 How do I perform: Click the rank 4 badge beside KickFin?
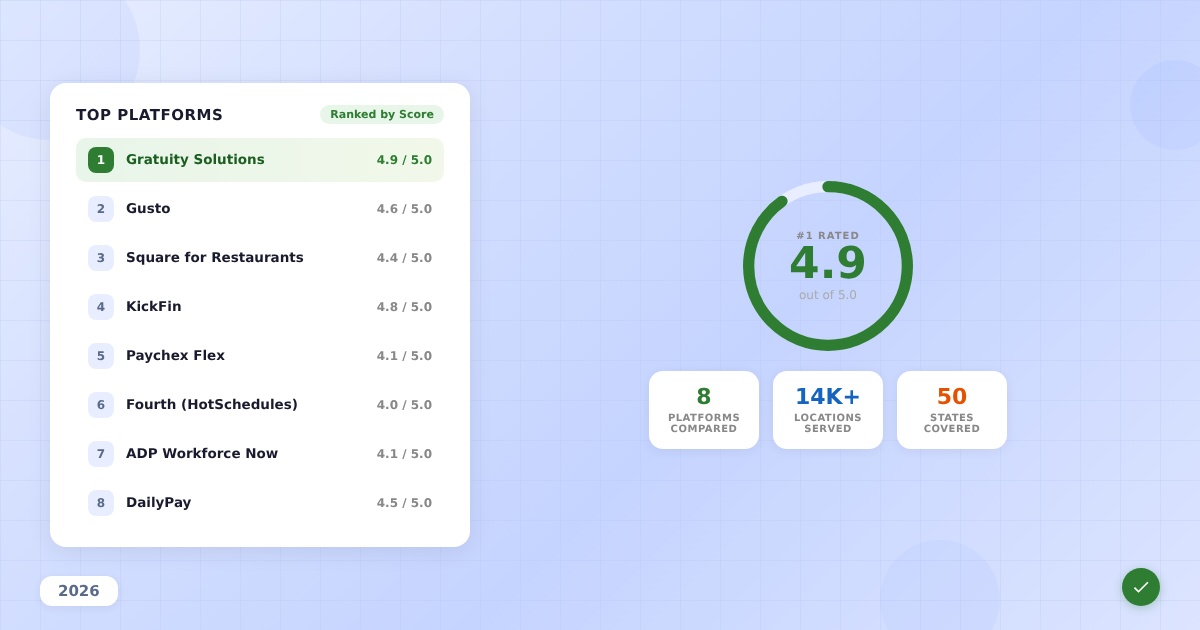(101, 307)
